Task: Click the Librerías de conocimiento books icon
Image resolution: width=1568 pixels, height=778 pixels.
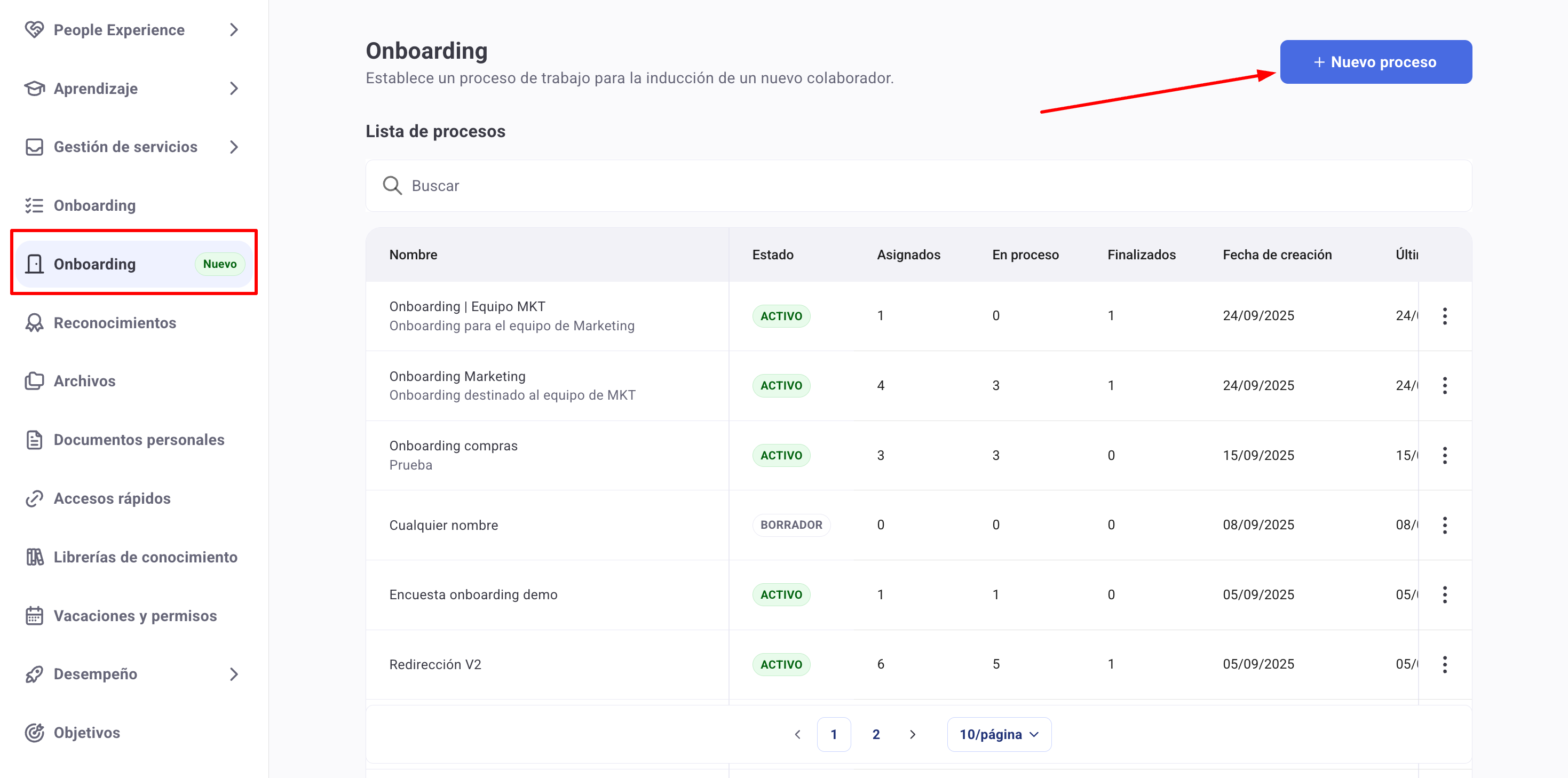Action: click(34, 557)
